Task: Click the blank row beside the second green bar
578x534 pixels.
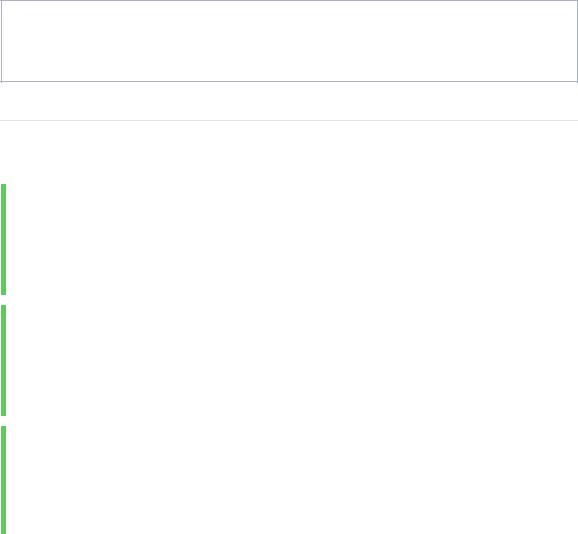Action: (292, 360)
